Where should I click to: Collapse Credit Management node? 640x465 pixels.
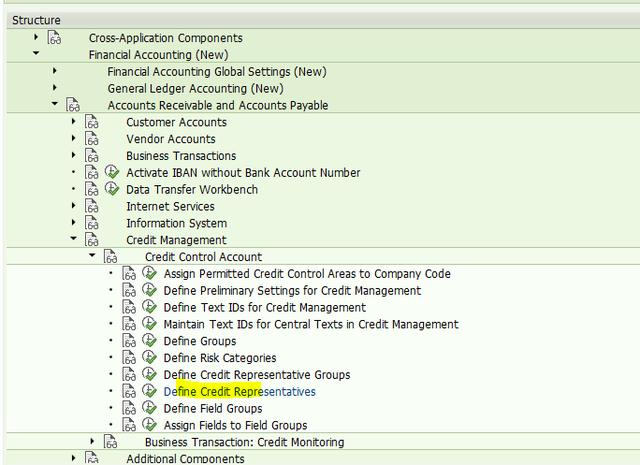click(73, 238)
